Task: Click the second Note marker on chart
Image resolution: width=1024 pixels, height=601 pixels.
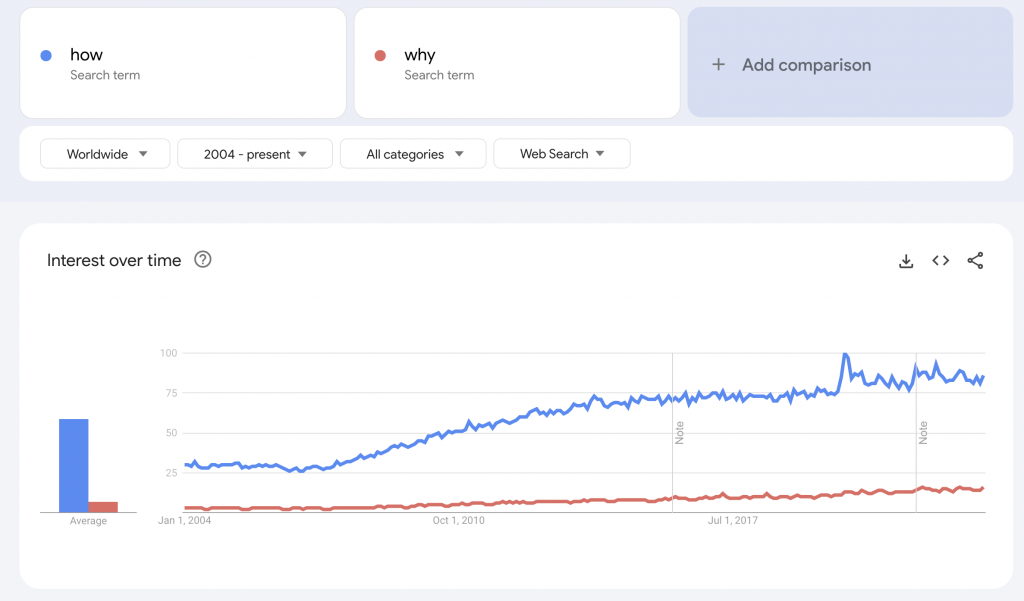Action: click(x=923, y=432)
